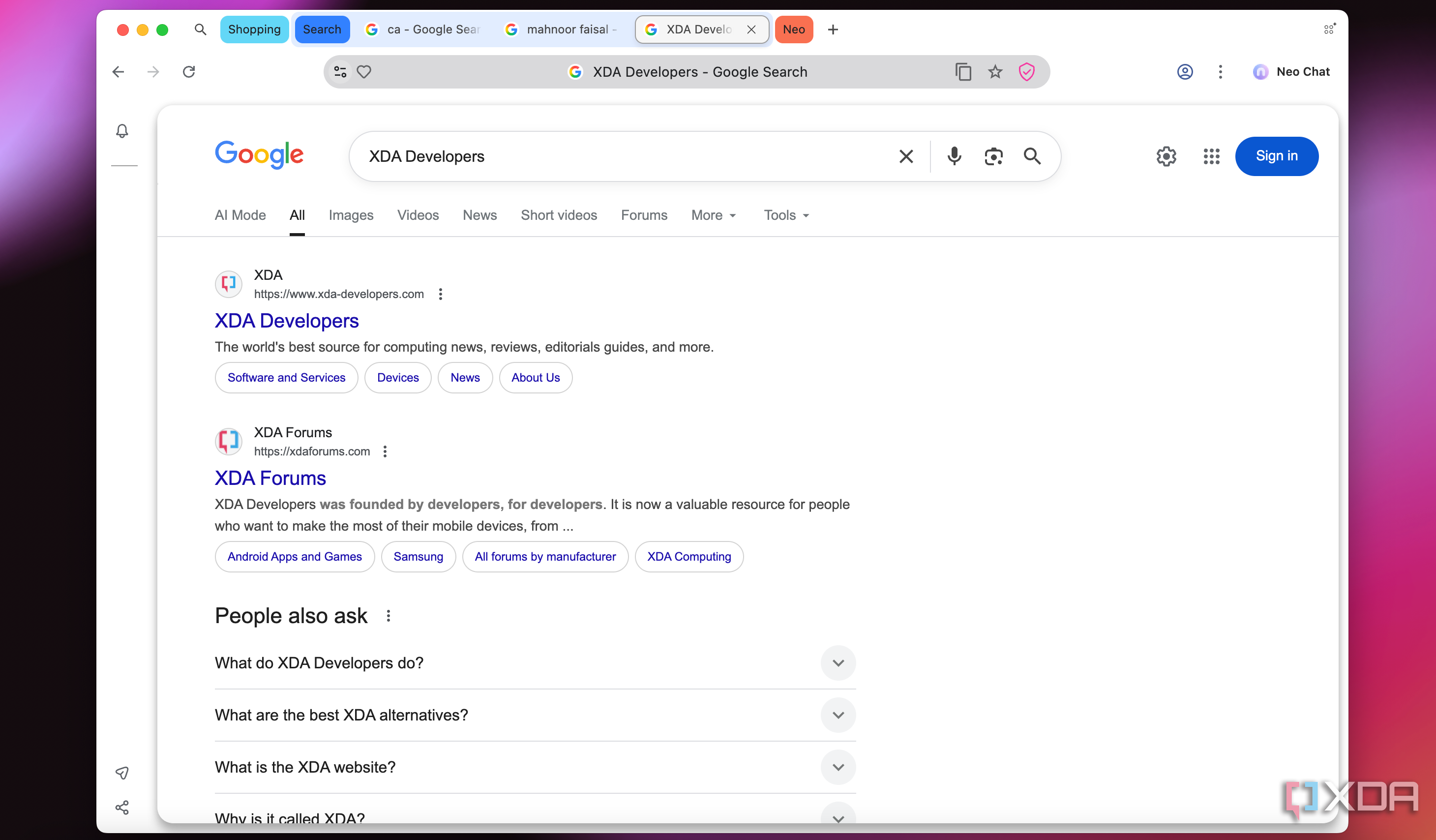Clear the Google search box with the X

coord(906,156)
